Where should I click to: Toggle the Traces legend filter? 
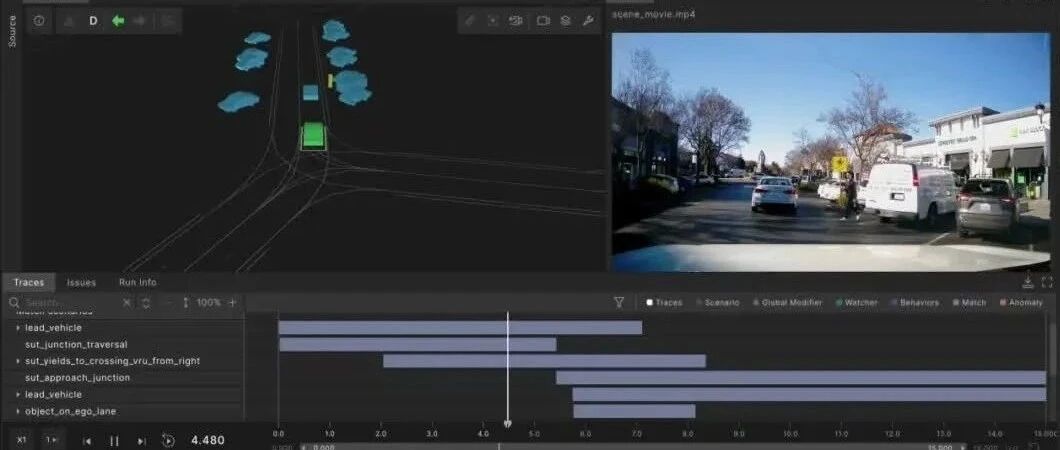click(x=664, y=303)
